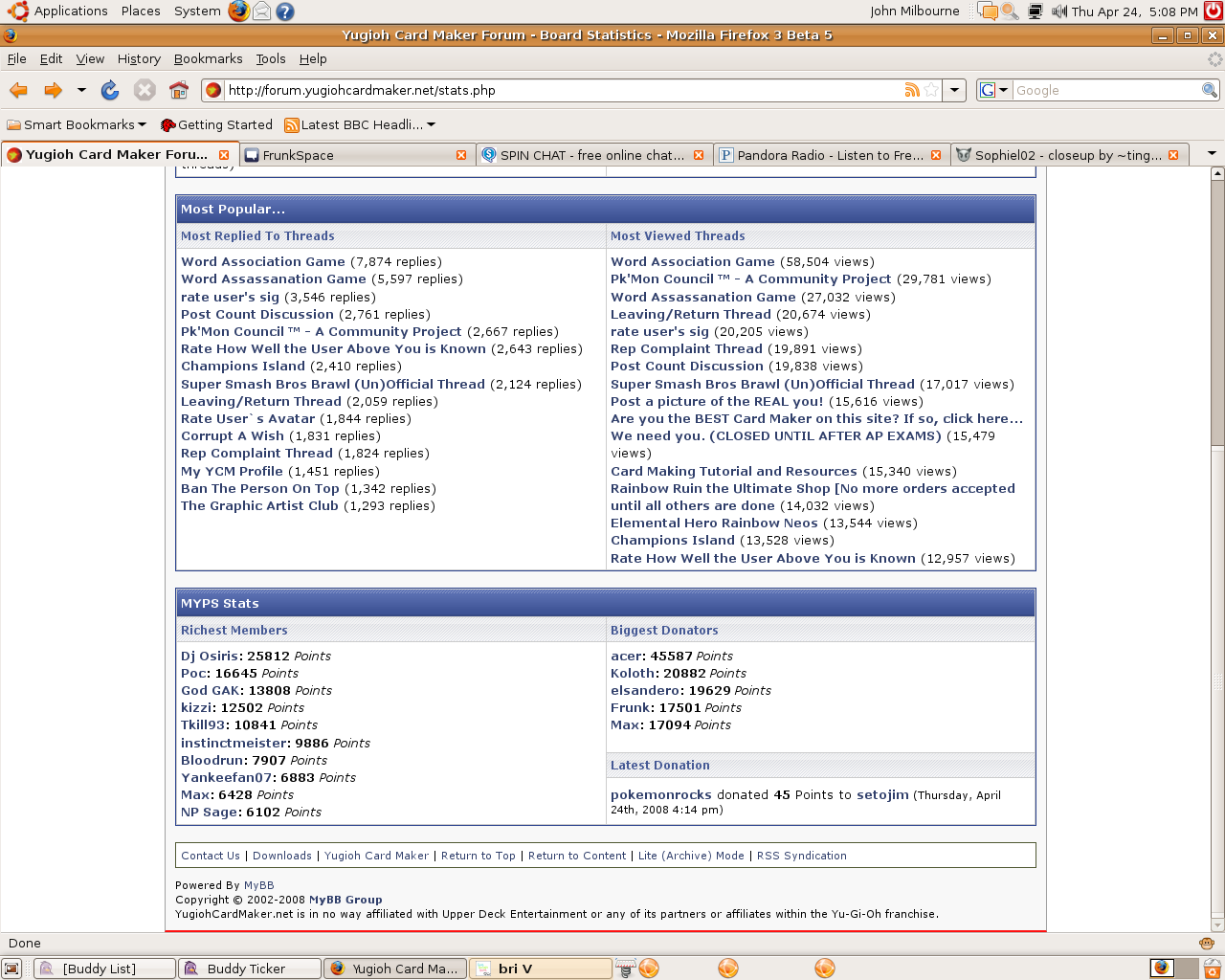The width and height of the screenshot is (1225, 980).
Task: Click the Home icon in toolbar
Action: click(179, 90)
